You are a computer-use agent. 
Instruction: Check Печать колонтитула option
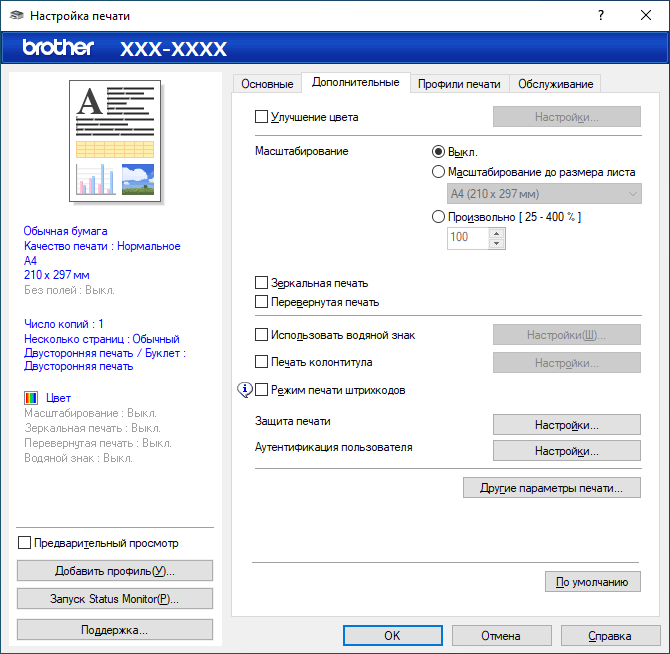(261, 362)
